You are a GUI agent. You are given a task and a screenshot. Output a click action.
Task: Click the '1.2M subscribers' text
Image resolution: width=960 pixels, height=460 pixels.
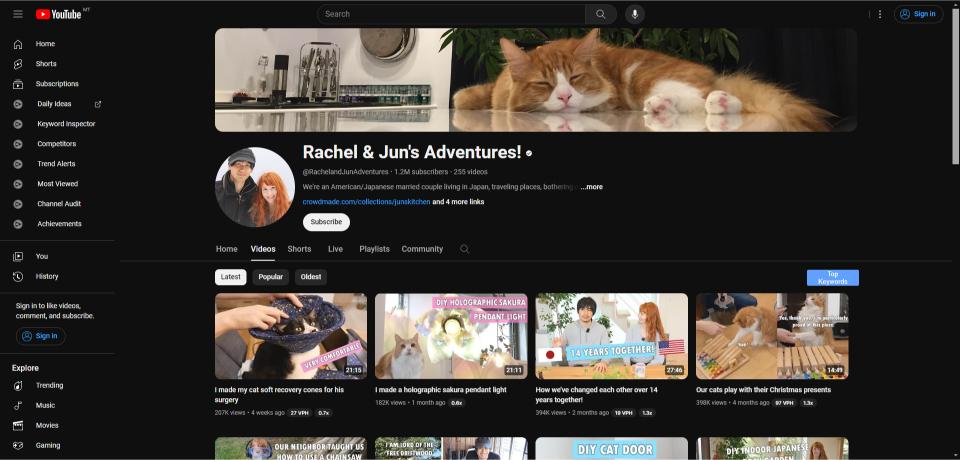pyautogui.click(x=421, y=172)
